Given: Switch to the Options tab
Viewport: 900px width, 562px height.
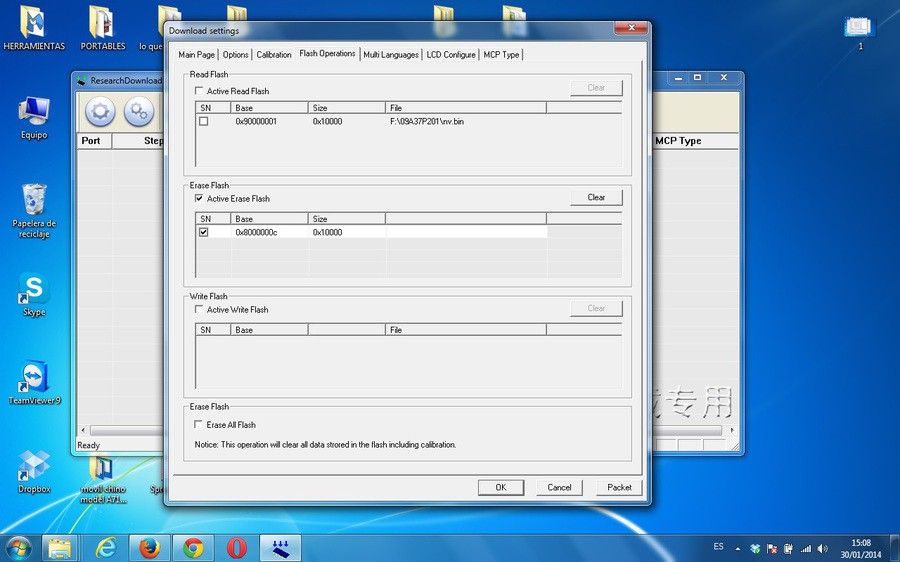Looking at the screenshot, I should (235, 55).
